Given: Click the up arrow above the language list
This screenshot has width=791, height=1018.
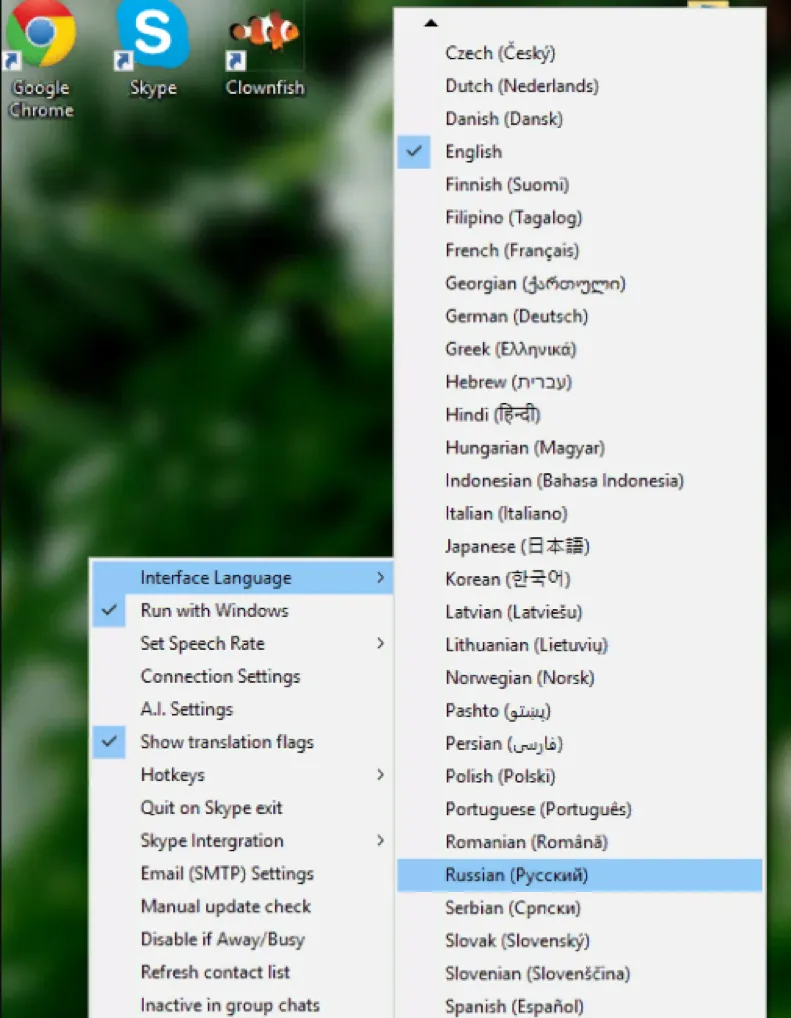Looking at the screenshot, I should (x=431, y=23).
